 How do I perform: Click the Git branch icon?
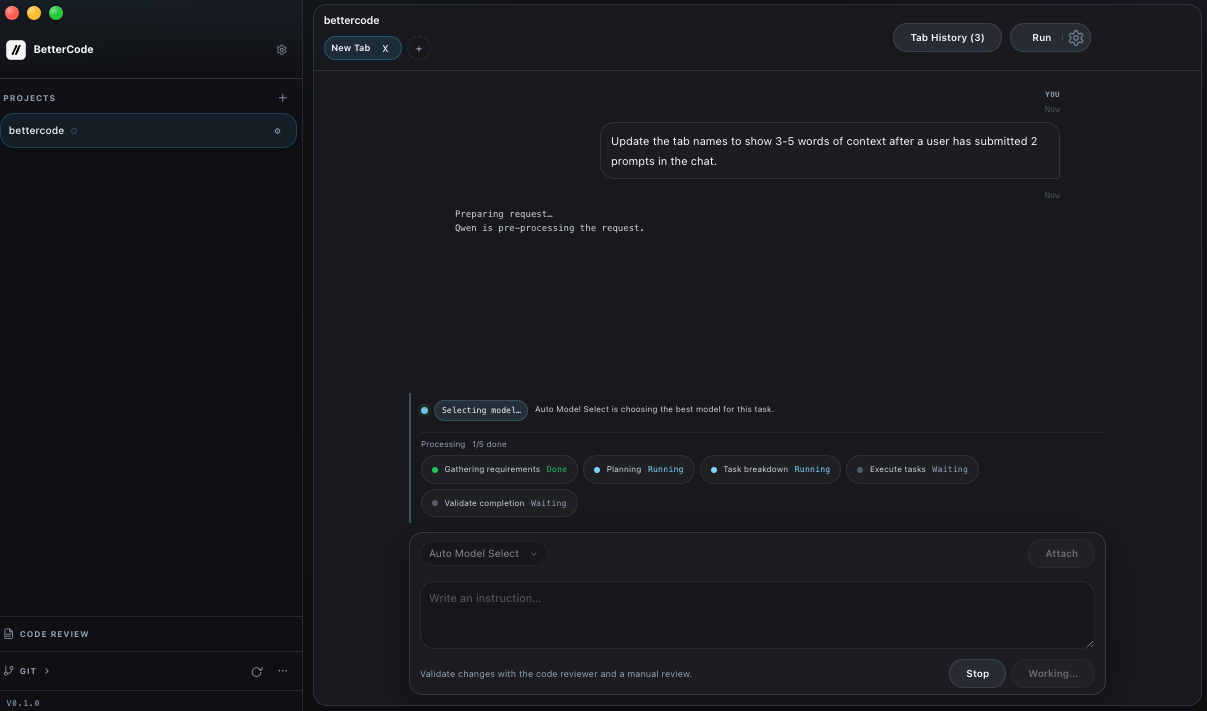(8, 670)
